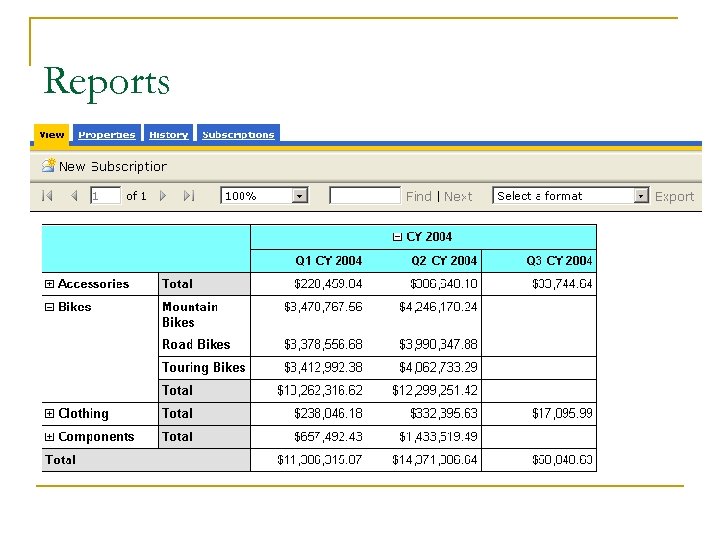Click the Road Bikes row label

click(196, 344)
